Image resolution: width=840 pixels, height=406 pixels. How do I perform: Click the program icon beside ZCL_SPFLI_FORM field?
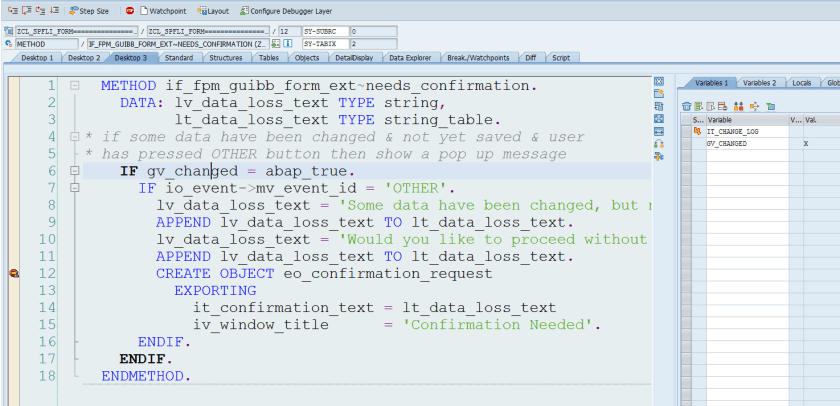pyautogui.click(x=9, y=31)
